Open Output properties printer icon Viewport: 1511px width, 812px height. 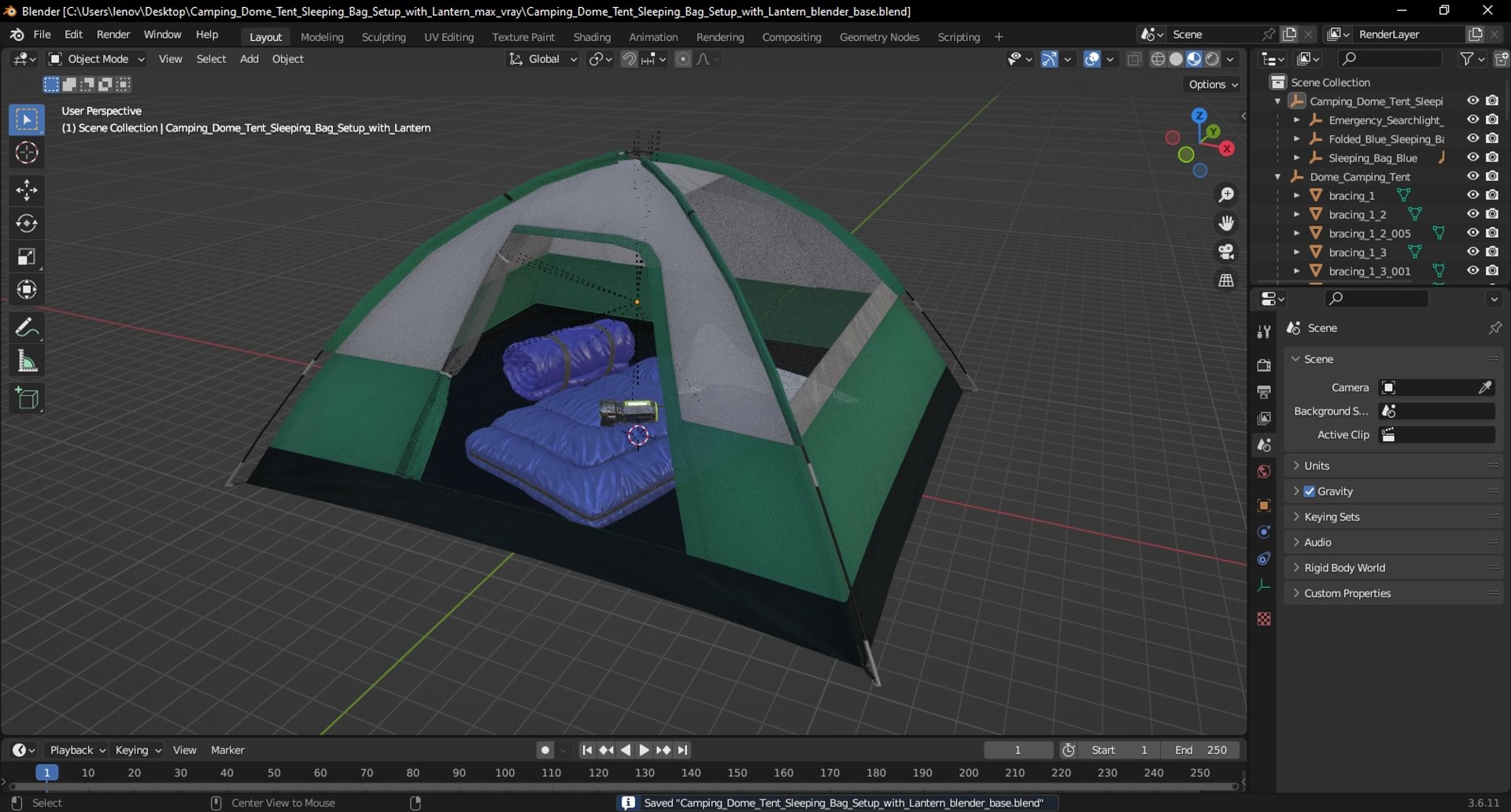point(1264,392)
